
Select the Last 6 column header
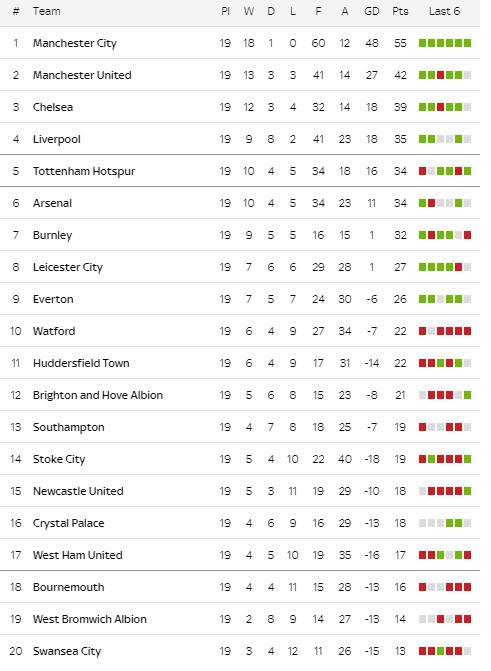444,11
